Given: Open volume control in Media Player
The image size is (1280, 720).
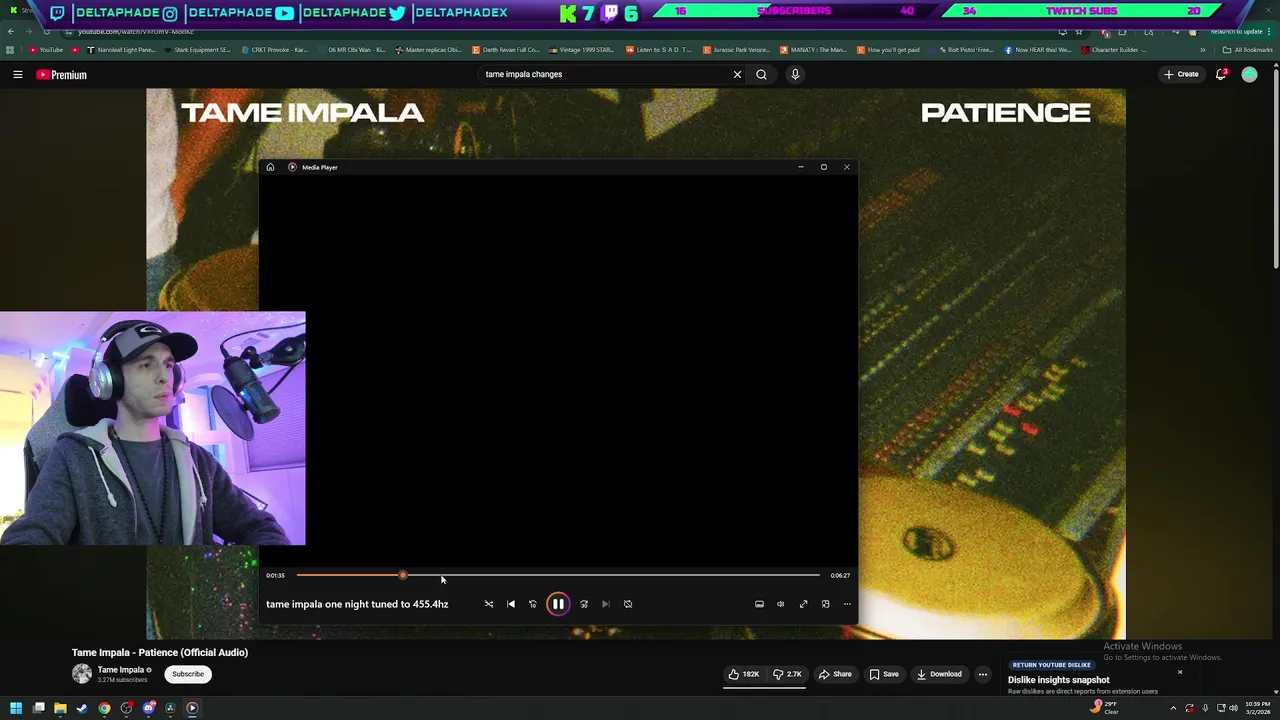Looking at the screenshot, I should click(x=781, y=604).
